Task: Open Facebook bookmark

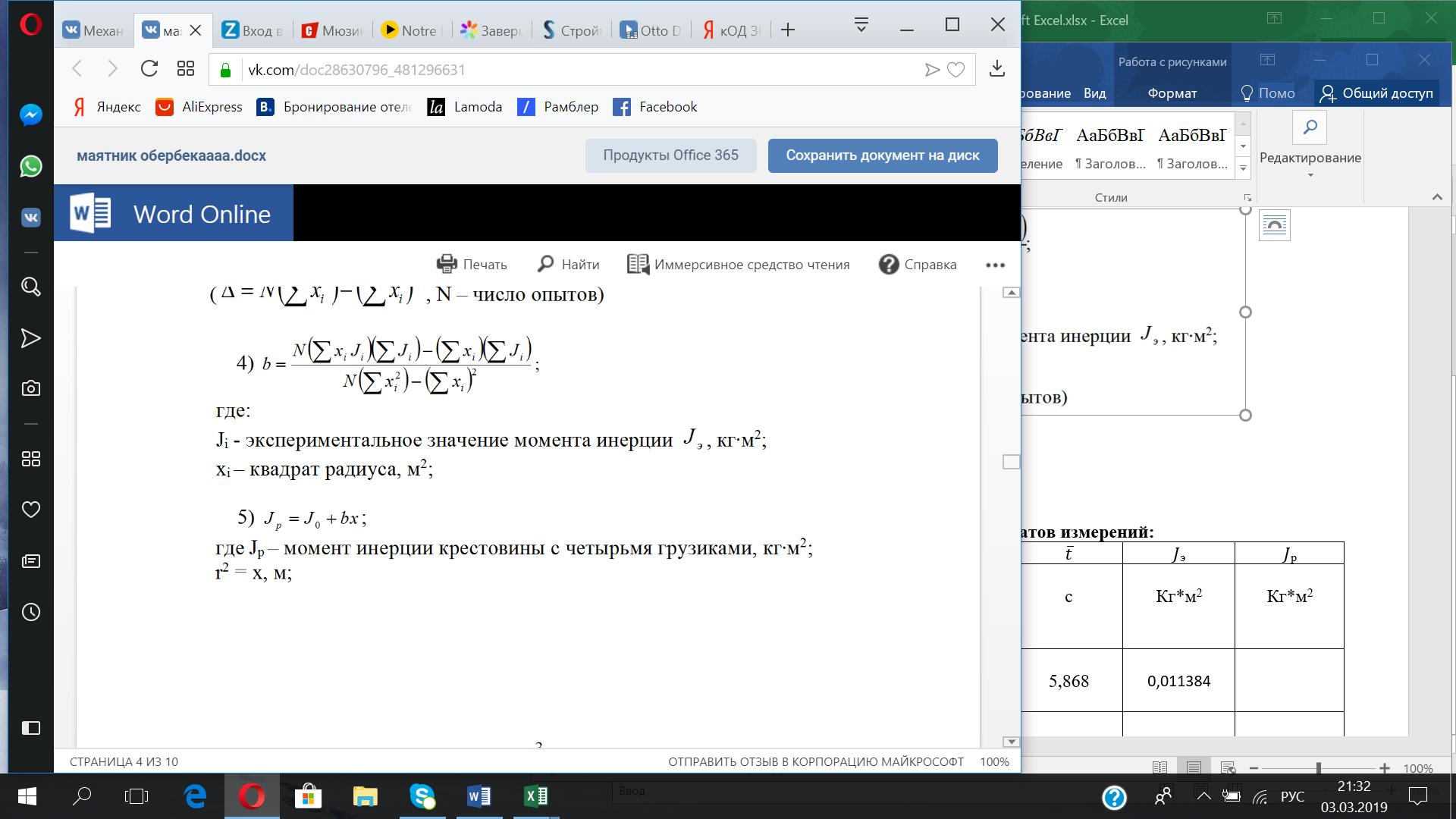Action: coord(655,107)
